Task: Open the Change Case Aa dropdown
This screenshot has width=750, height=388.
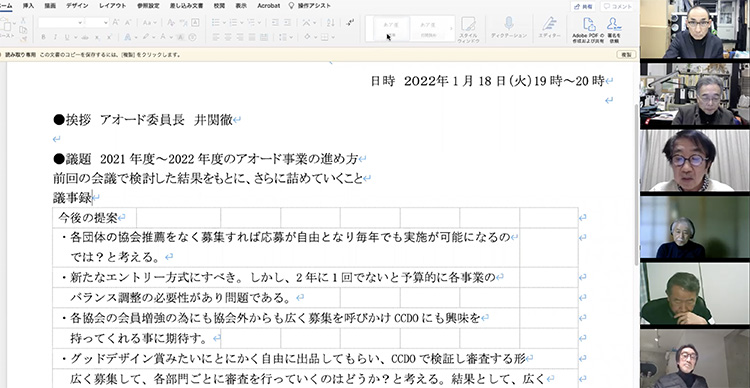Action: pyautogui.click(x=150, y=22)
